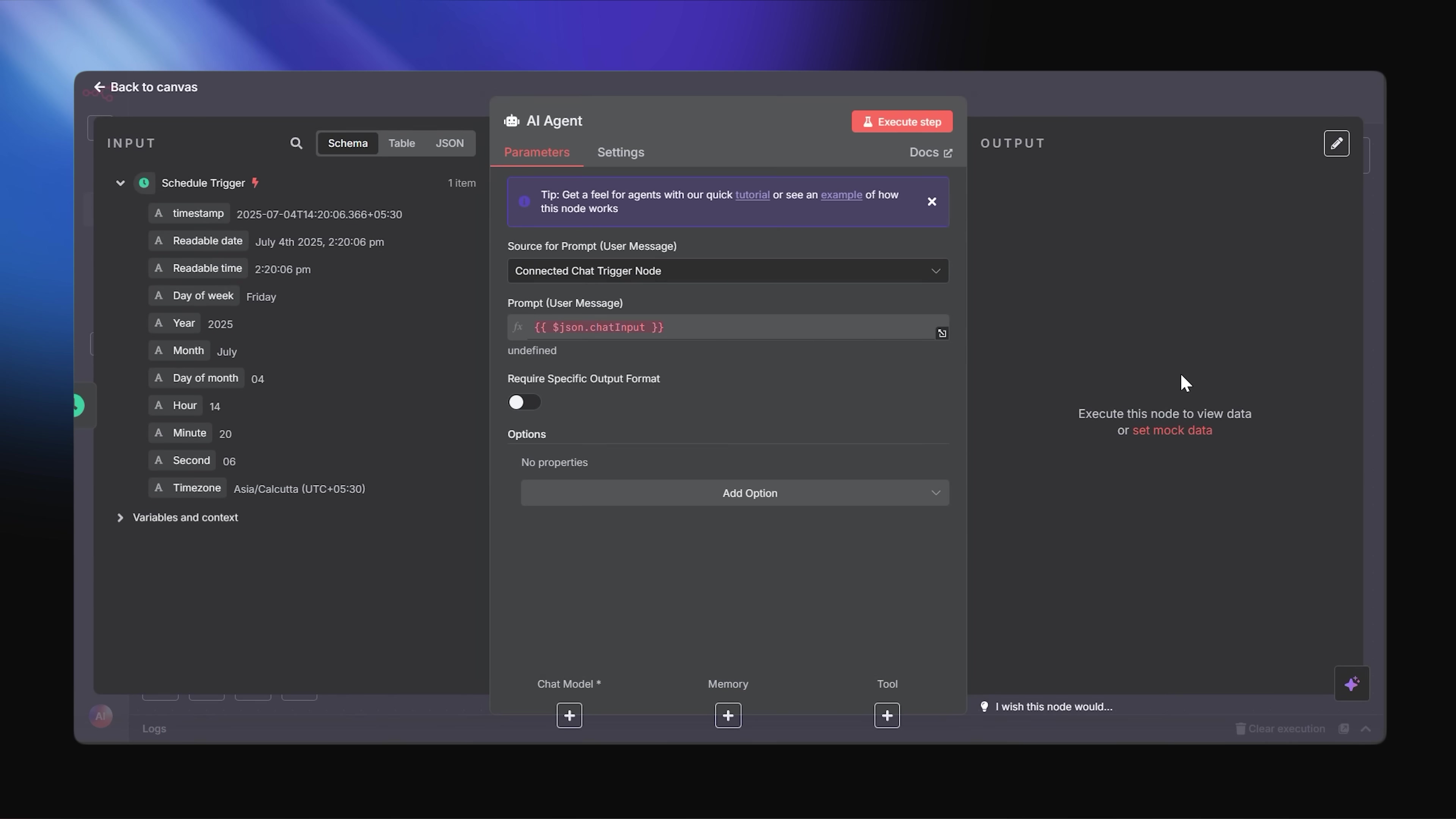Image resolution: width=1456 pixels, height=819 pixels.
Task: Click the "undefined" expression result text
Action: (x=532, y=351)
